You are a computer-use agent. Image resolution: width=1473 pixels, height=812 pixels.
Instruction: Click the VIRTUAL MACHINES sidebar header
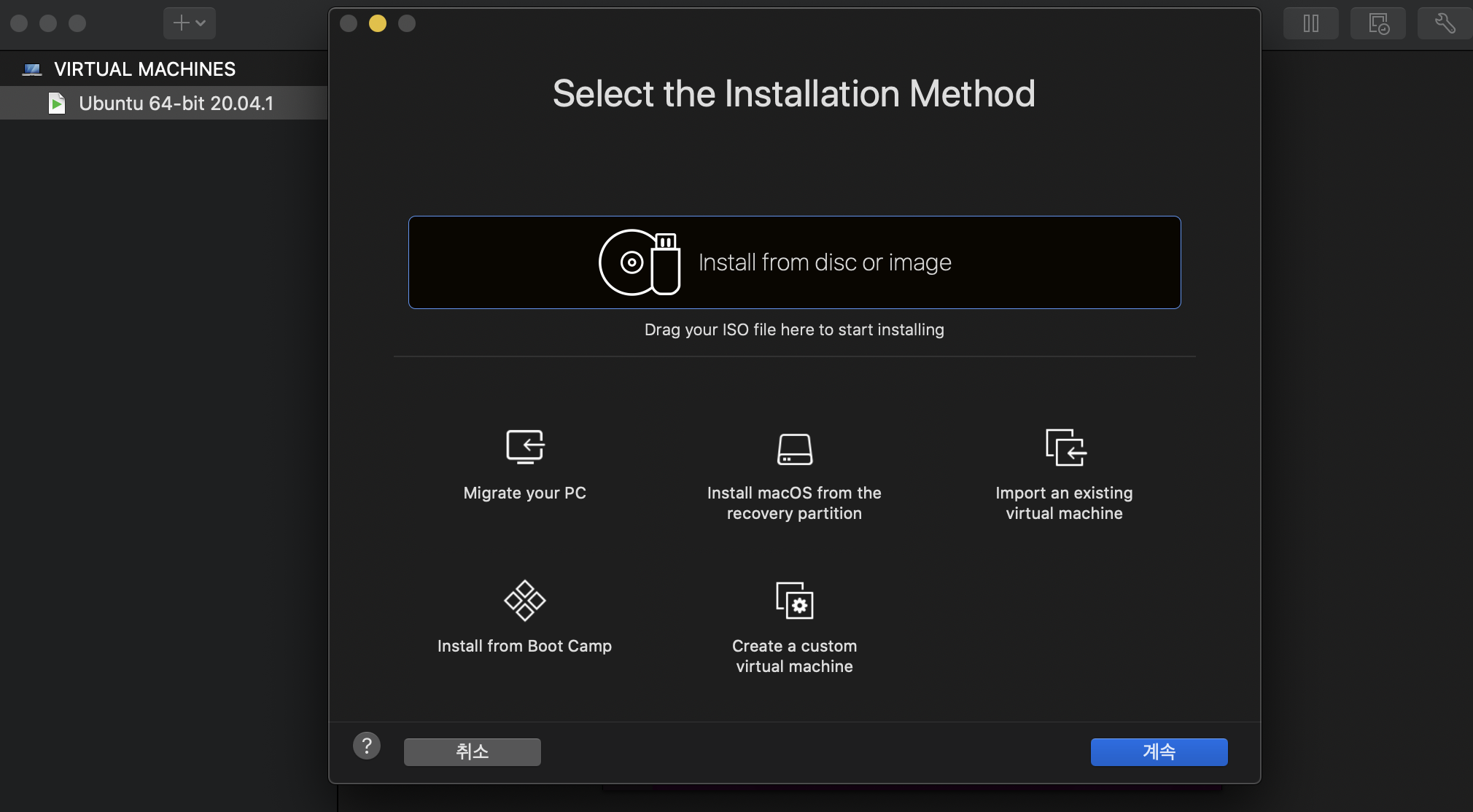(144, 69)
